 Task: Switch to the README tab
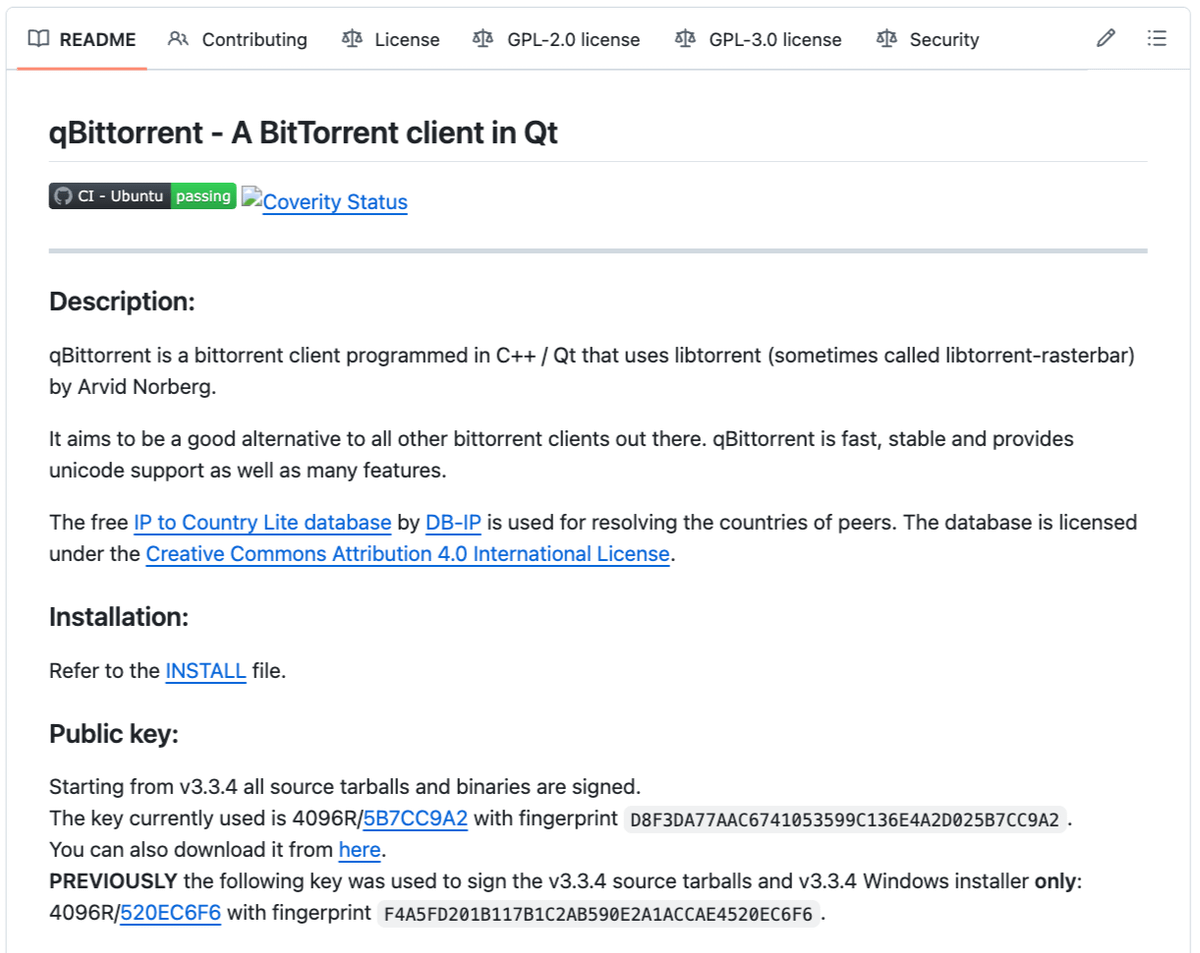coord(82,39)
